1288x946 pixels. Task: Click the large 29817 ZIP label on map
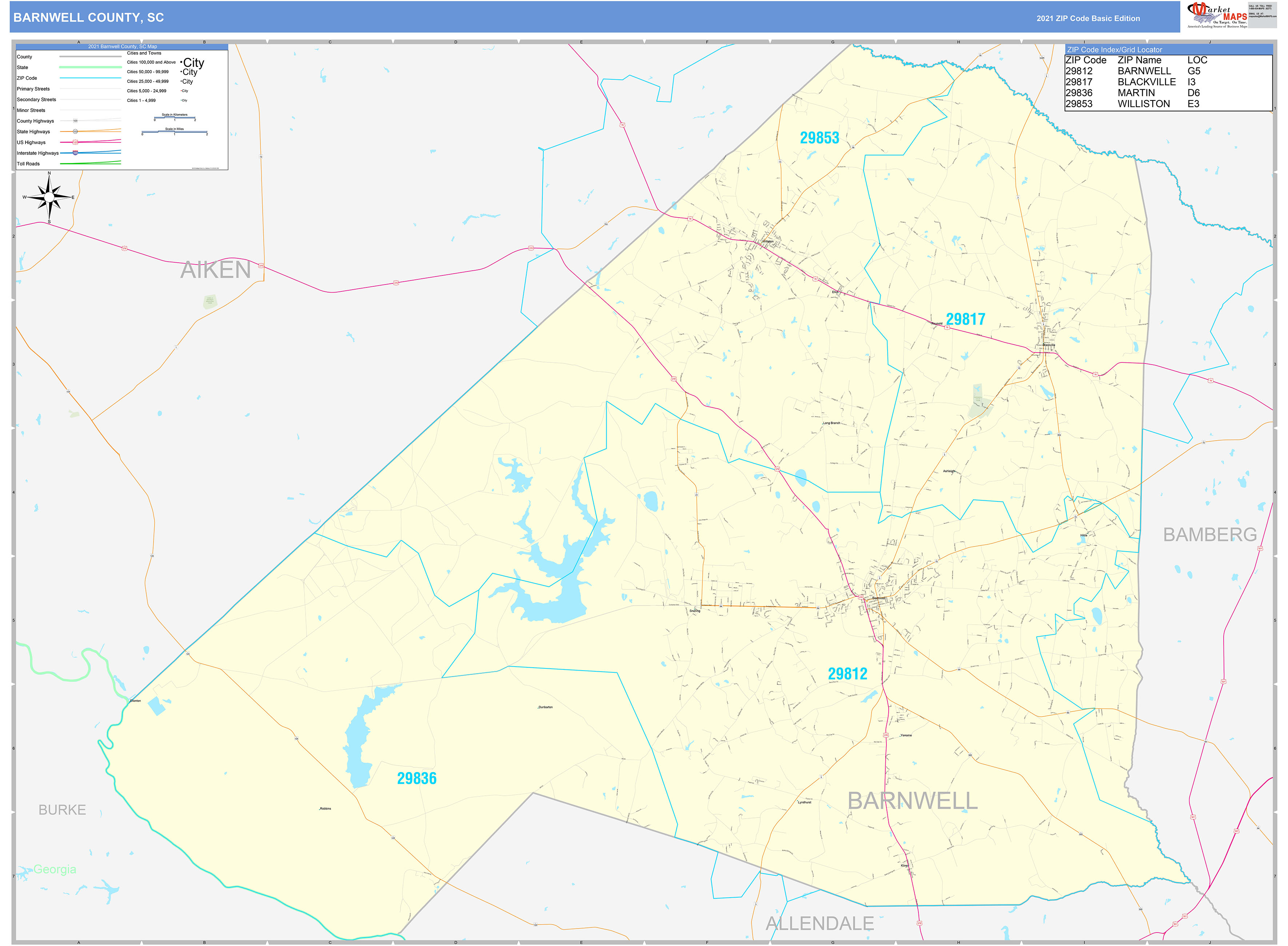[x=965, y=319]
